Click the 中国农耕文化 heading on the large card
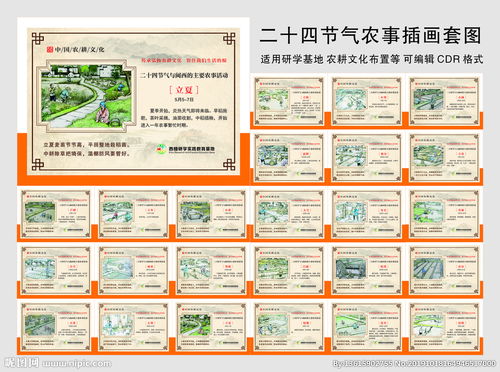 coord(79,50)
